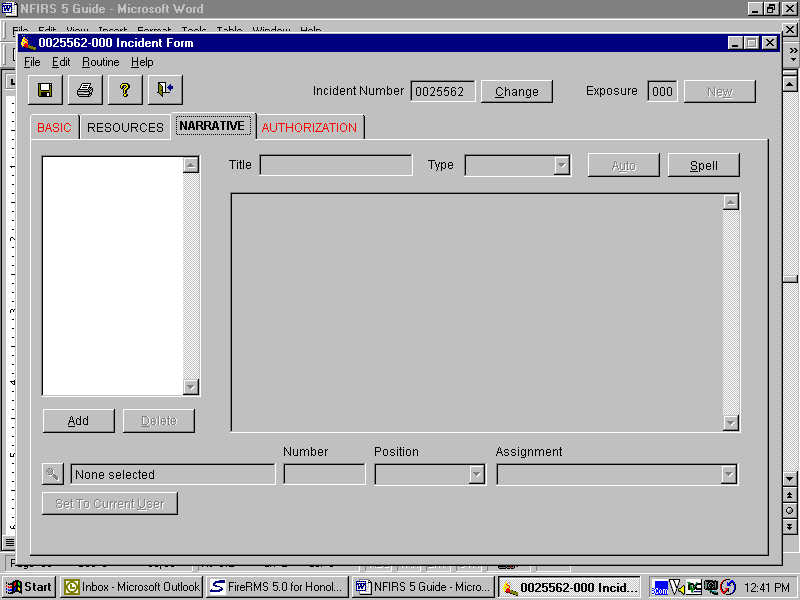Open help with the question mark icon

click(125, 90)
